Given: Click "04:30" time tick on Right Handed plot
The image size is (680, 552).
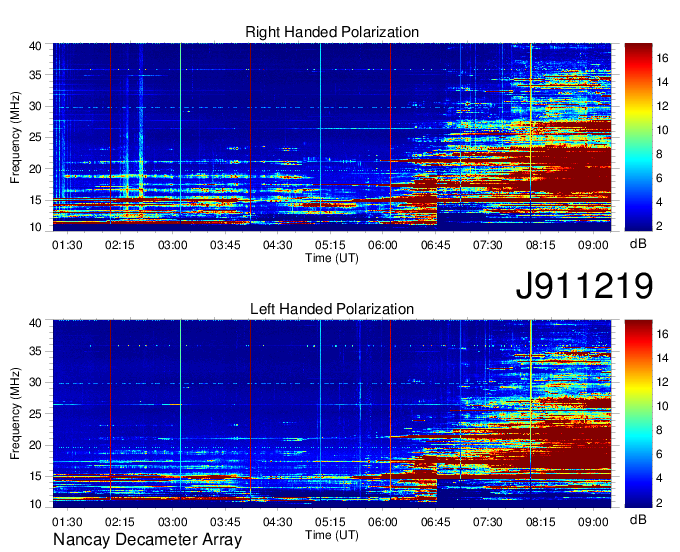Looking at the screenshot, I should 278,245.
